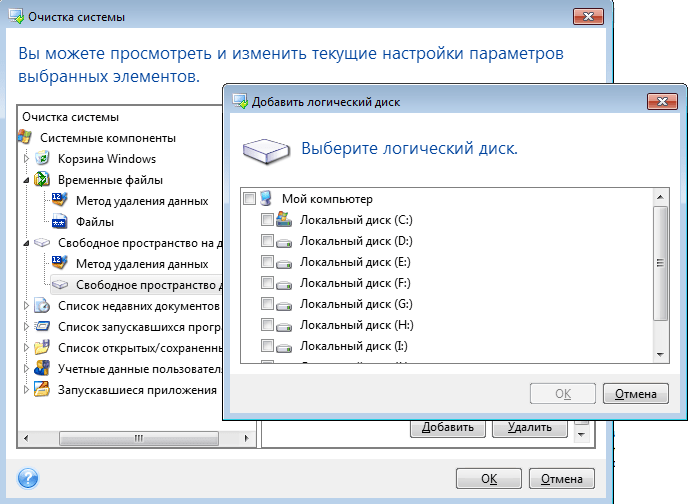Screen dimensions: 688x504
Task: Check Локальный диск (H:) checkbox
Action: point(267,325)
